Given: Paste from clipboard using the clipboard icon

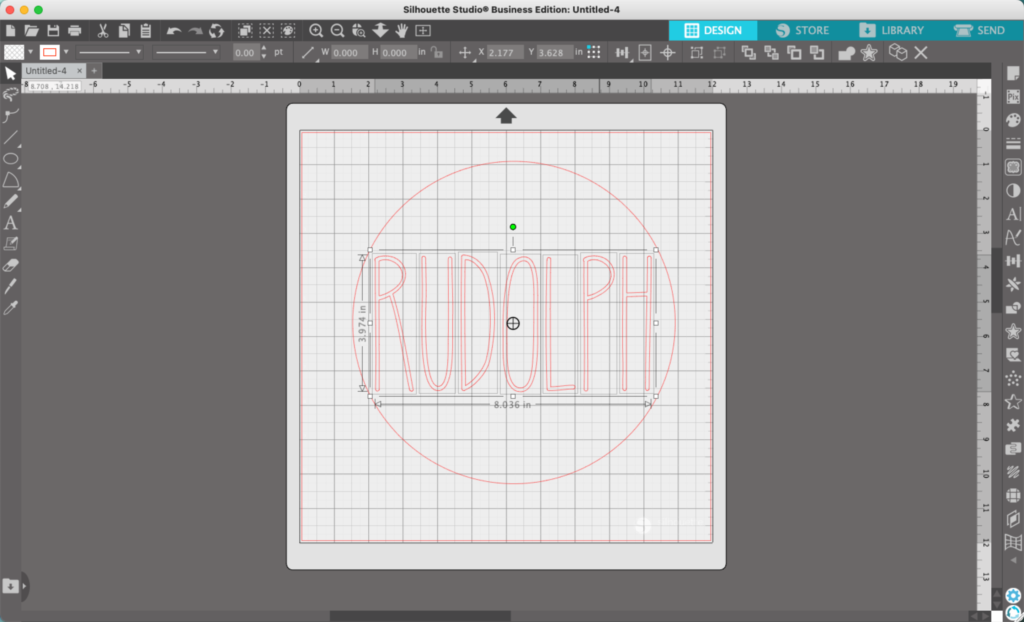Looking at the screenshot, I should (146, 31).
